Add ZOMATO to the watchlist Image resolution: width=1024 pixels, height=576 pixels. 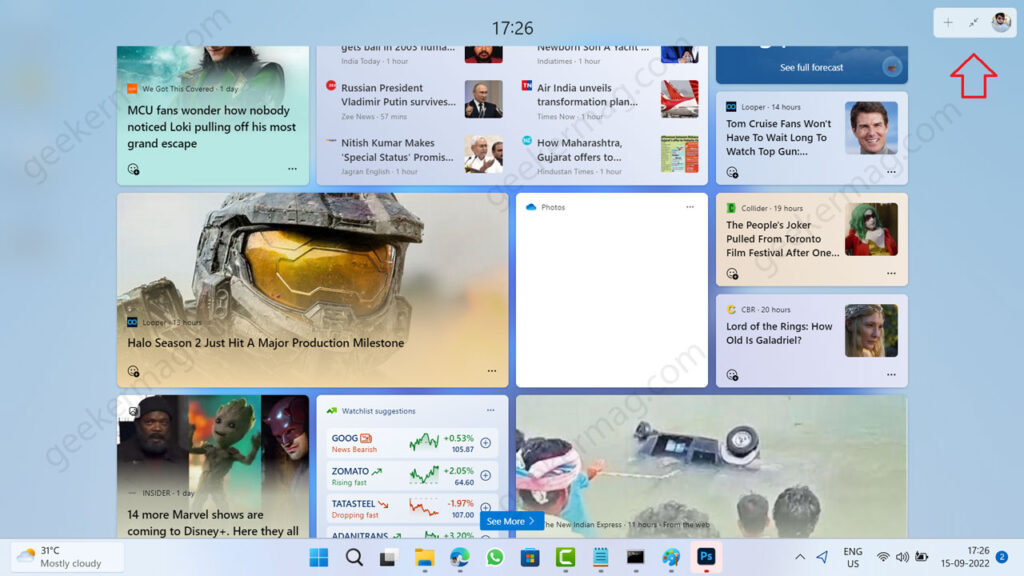pyautogui.click(x=485, y=475)
